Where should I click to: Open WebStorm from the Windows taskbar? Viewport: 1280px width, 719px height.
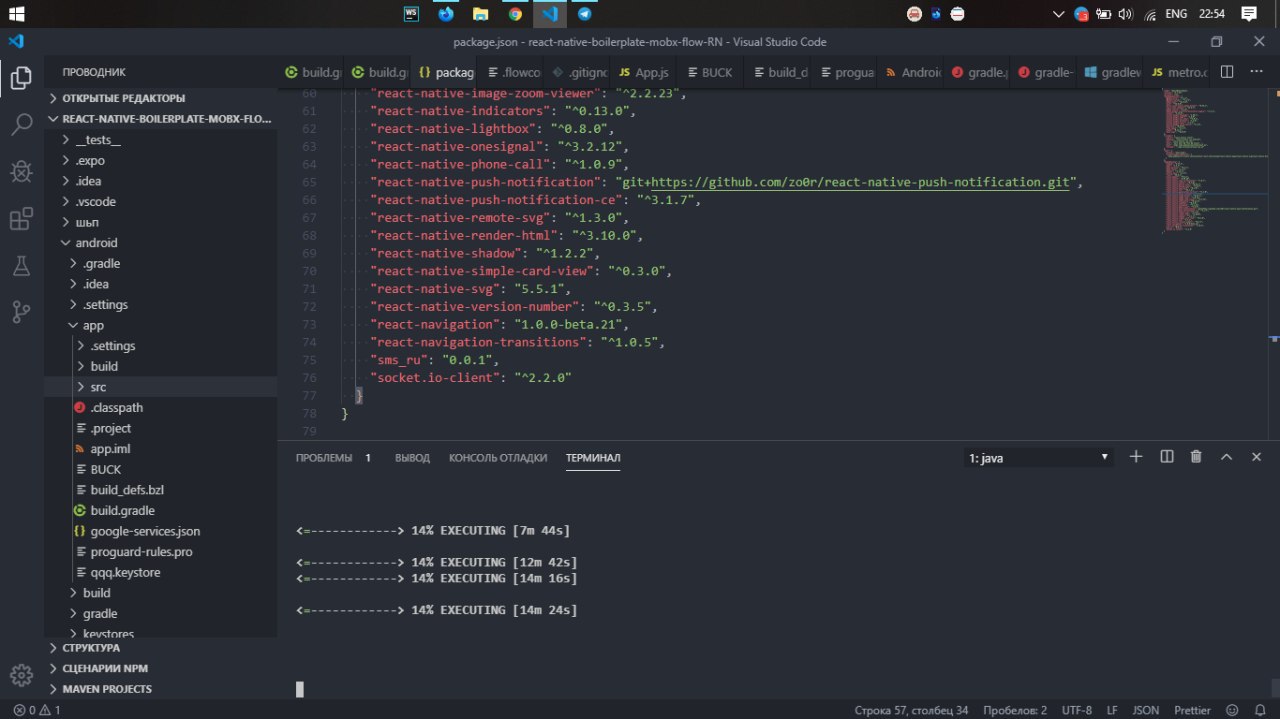click(x=411, y=14)
